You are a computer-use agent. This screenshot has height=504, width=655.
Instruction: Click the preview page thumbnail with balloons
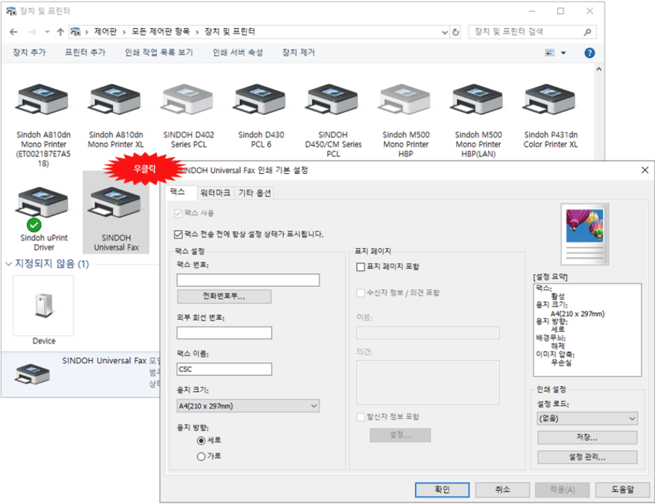584,233
